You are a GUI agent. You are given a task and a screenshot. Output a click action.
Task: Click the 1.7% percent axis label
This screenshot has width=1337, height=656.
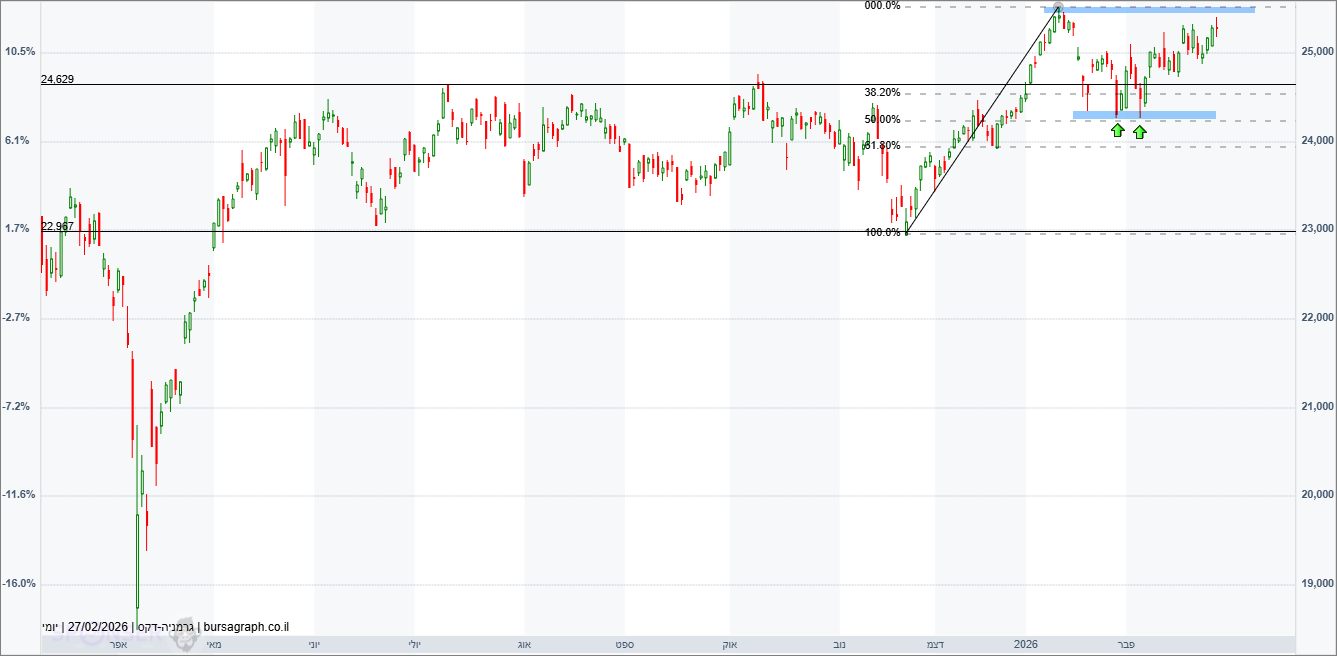point(17,229)
